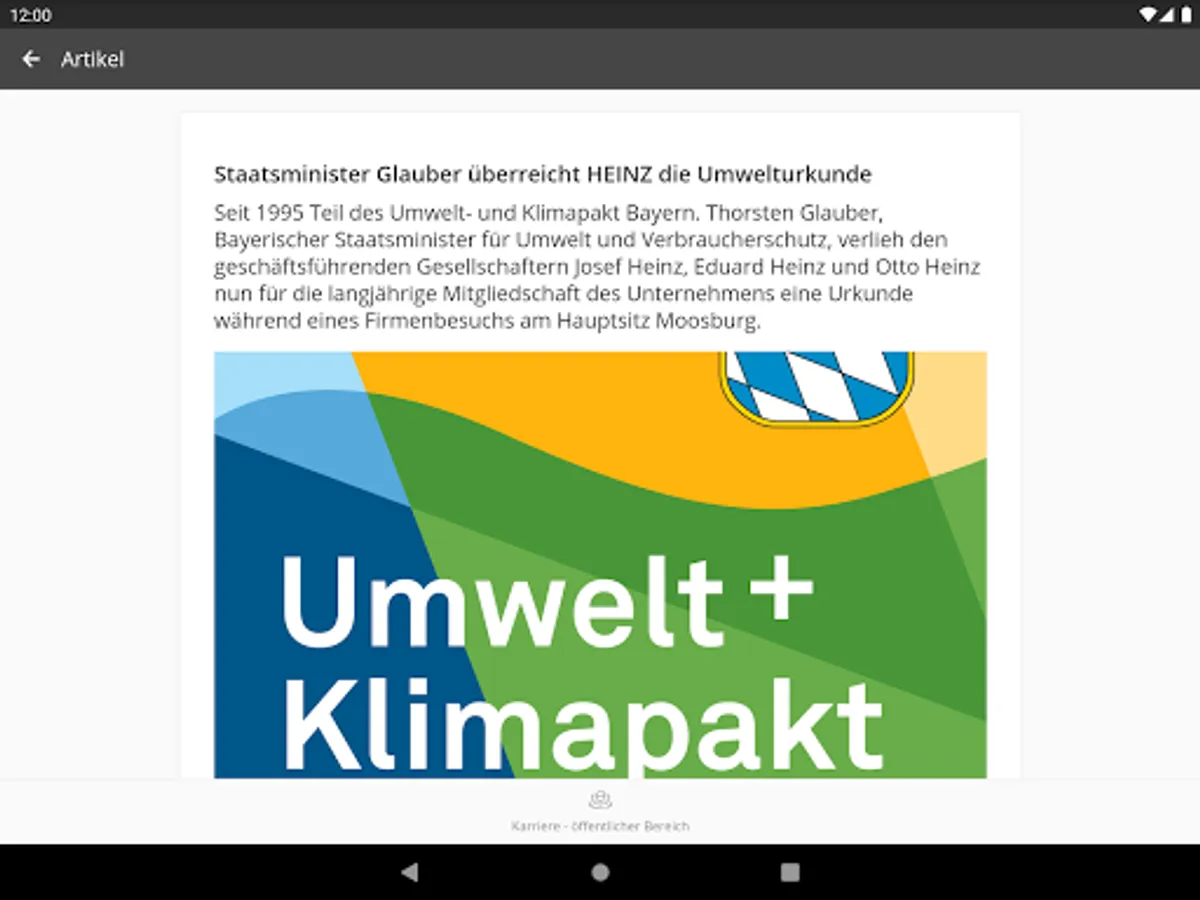Viewport: 1200px width, 900px height.
Task: Click the article paragraph starting 'Seit 1995'
Action: tap(597, 267)
